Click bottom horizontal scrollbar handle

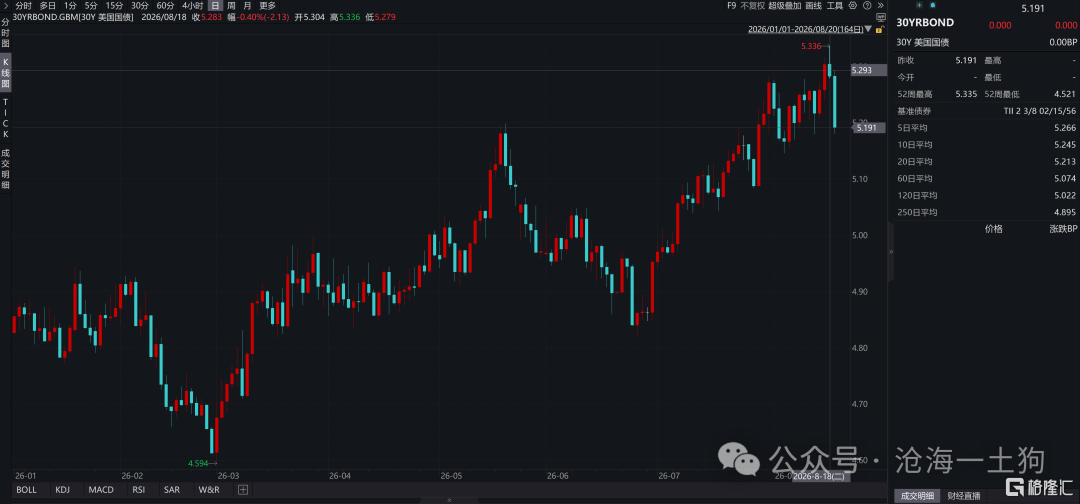pos(450,500)
